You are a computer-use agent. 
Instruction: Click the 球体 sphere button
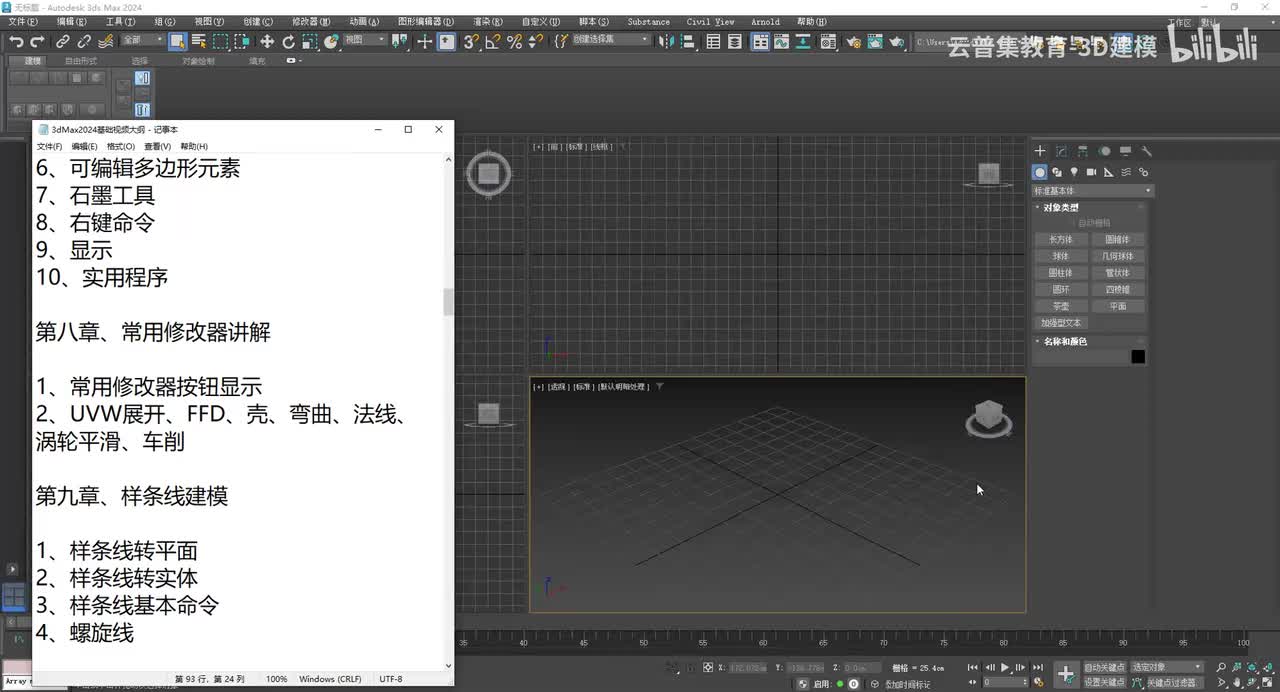coord(1060,256)
